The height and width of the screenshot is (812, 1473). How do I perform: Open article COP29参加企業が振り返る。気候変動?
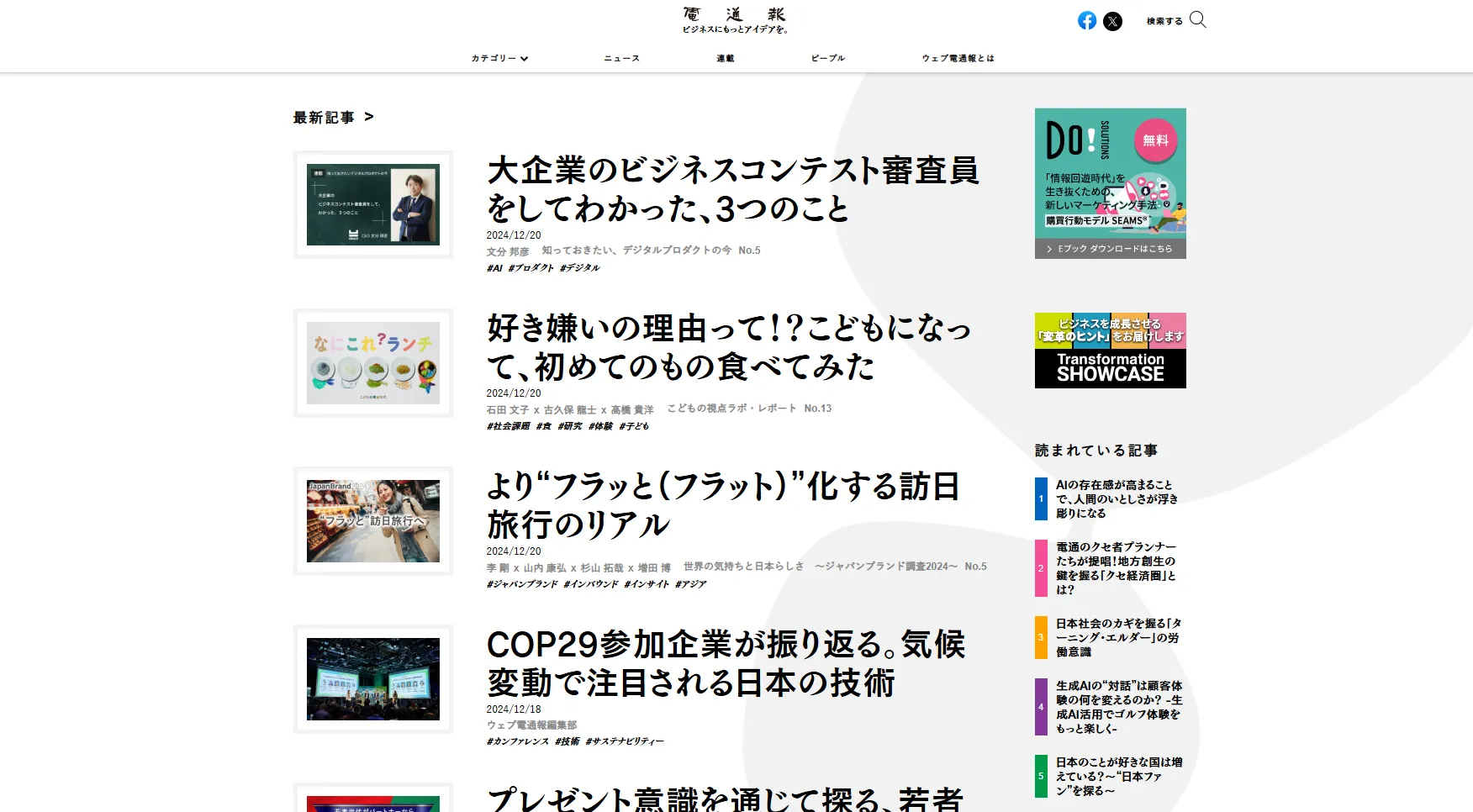pos(726,663)
